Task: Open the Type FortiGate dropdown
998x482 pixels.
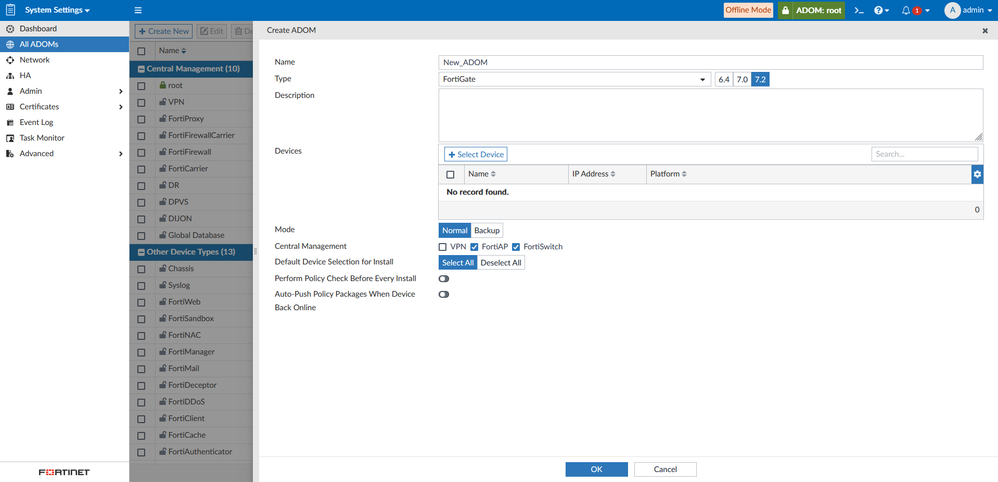Action: pyautogui.click(x=575, y=80)
